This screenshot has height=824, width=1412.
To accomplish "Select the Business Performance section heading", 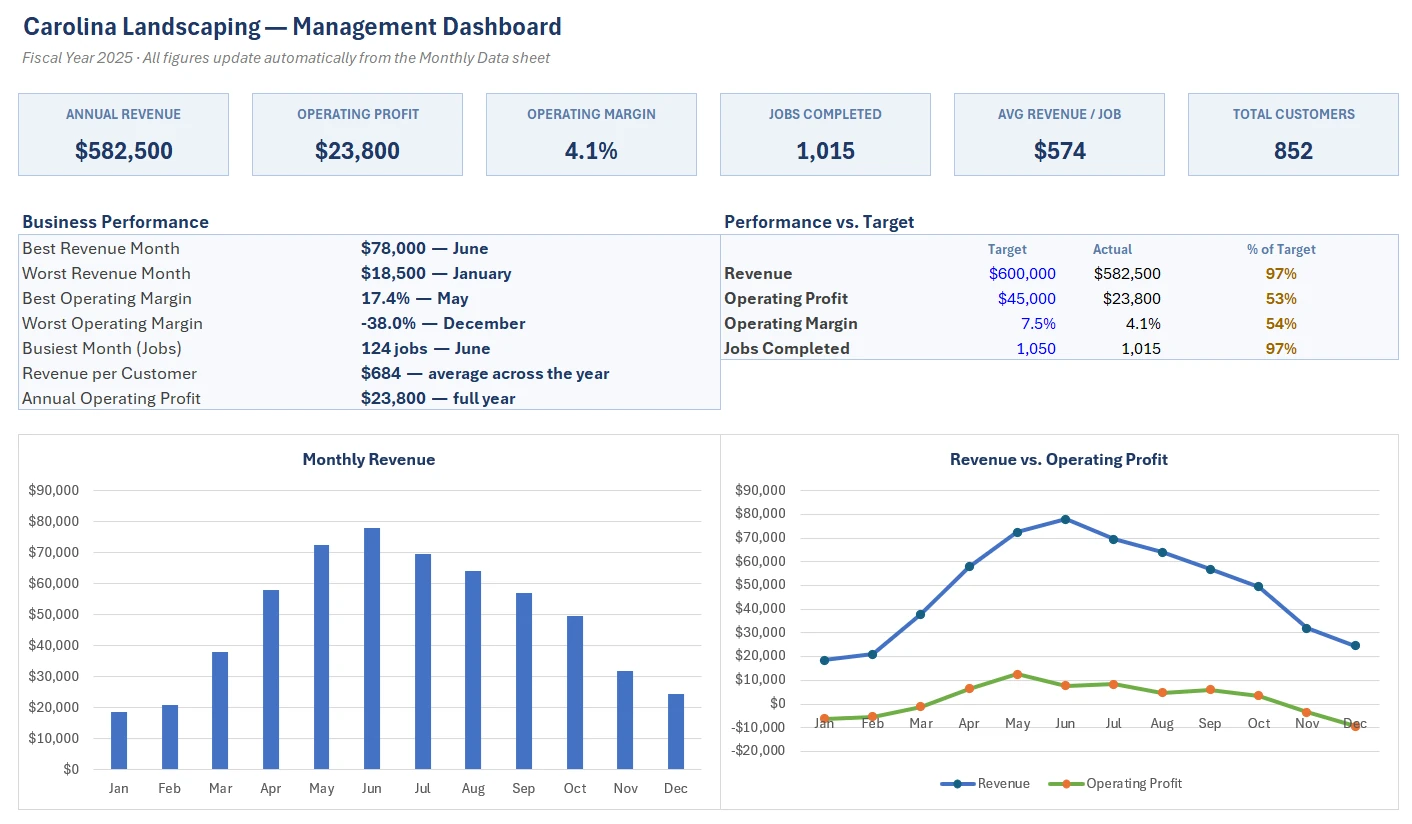I will click(116, 222).
